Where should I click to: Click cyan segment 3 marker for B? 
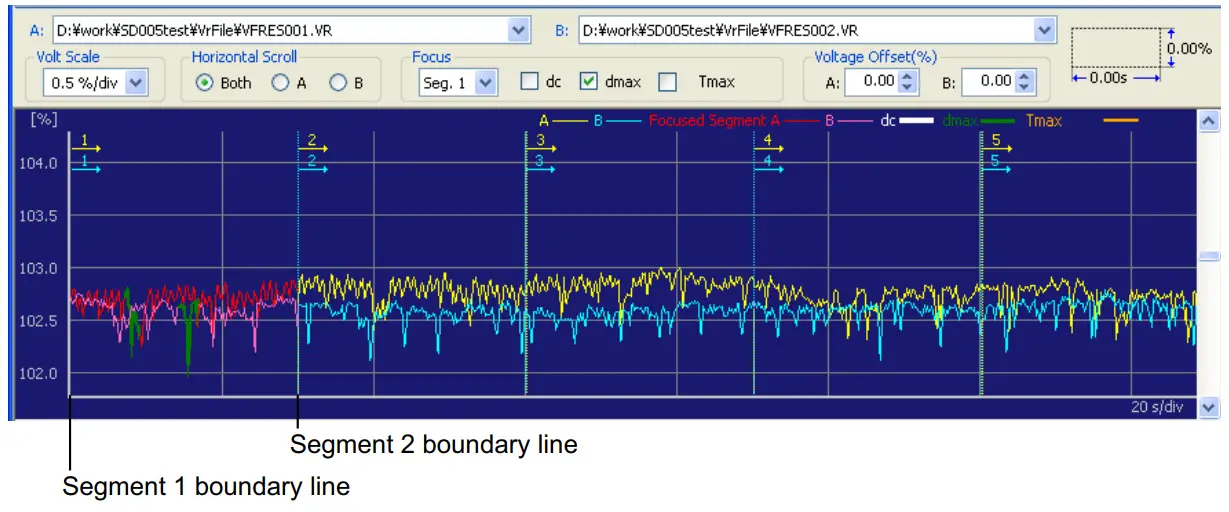pyautogui.click(x=541, y=164)
